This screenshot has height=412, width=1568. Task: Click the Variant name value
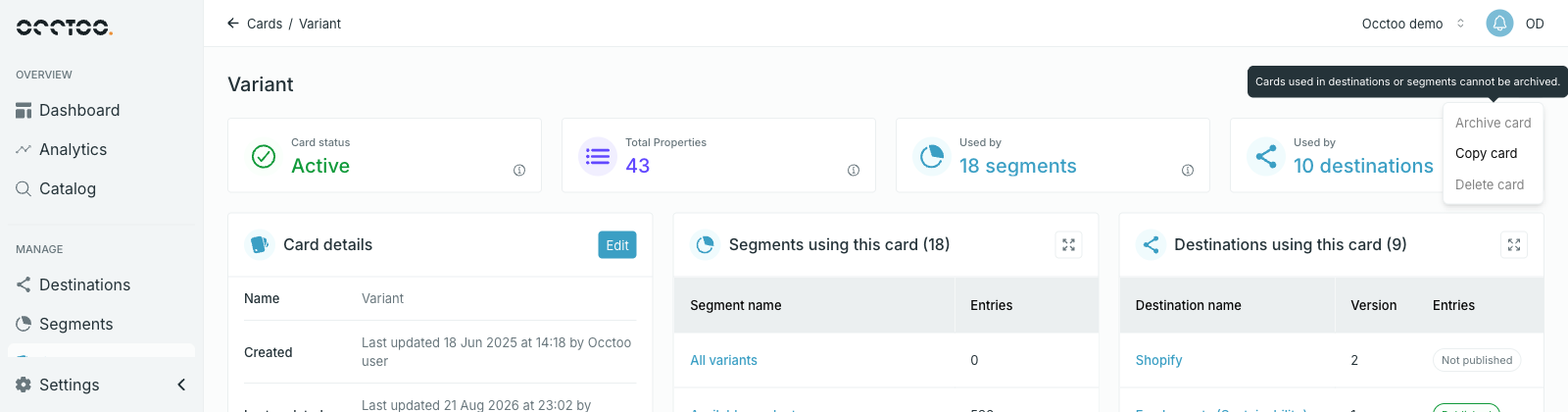(383, 298)
